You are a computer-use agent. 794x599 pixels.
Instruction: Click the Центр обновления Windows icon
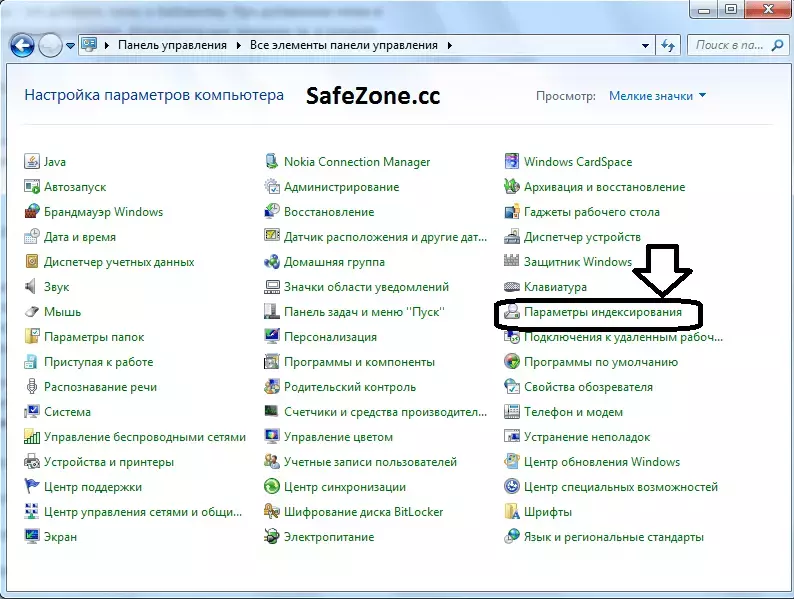point(512,462)
